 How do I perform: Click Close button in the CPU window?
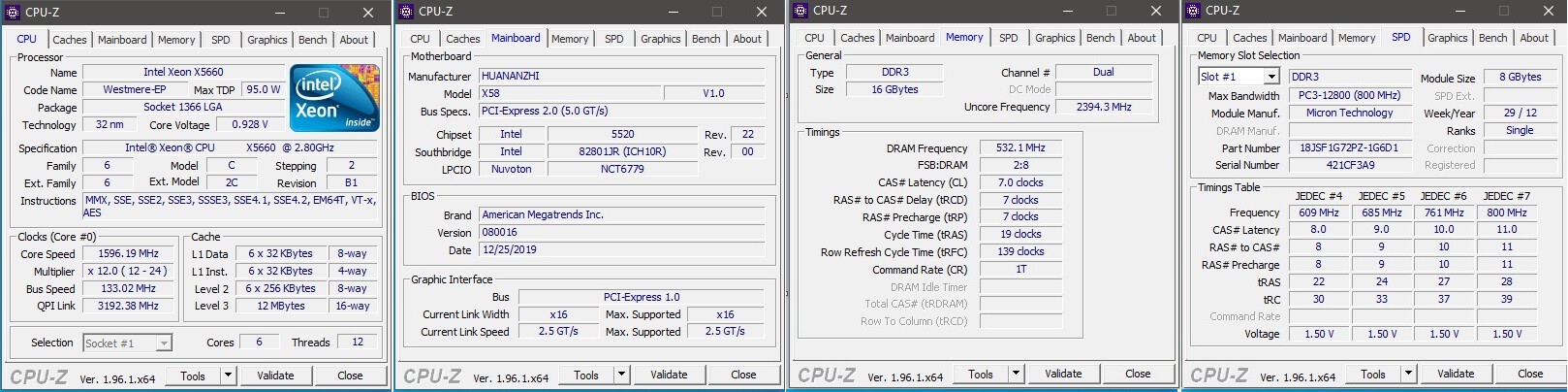click(350, 376)
